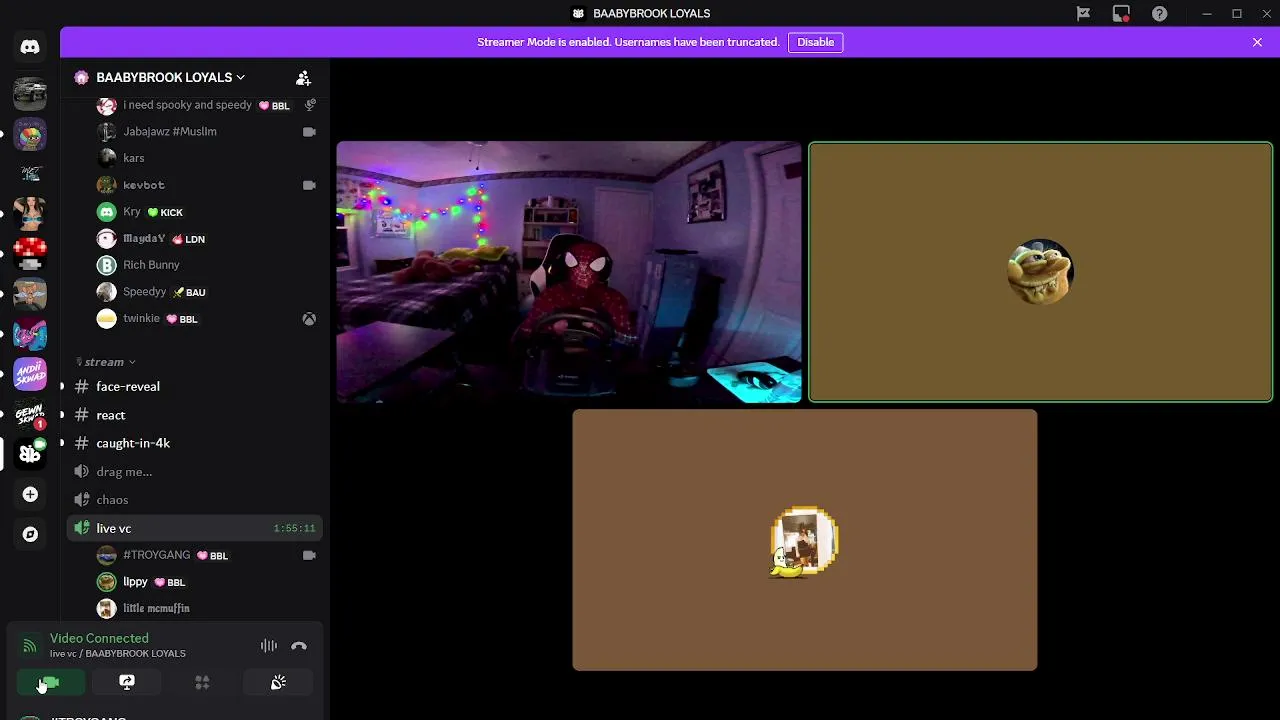
Task: Open Discord home direct messages icon
Action: (x=30, y=47)
